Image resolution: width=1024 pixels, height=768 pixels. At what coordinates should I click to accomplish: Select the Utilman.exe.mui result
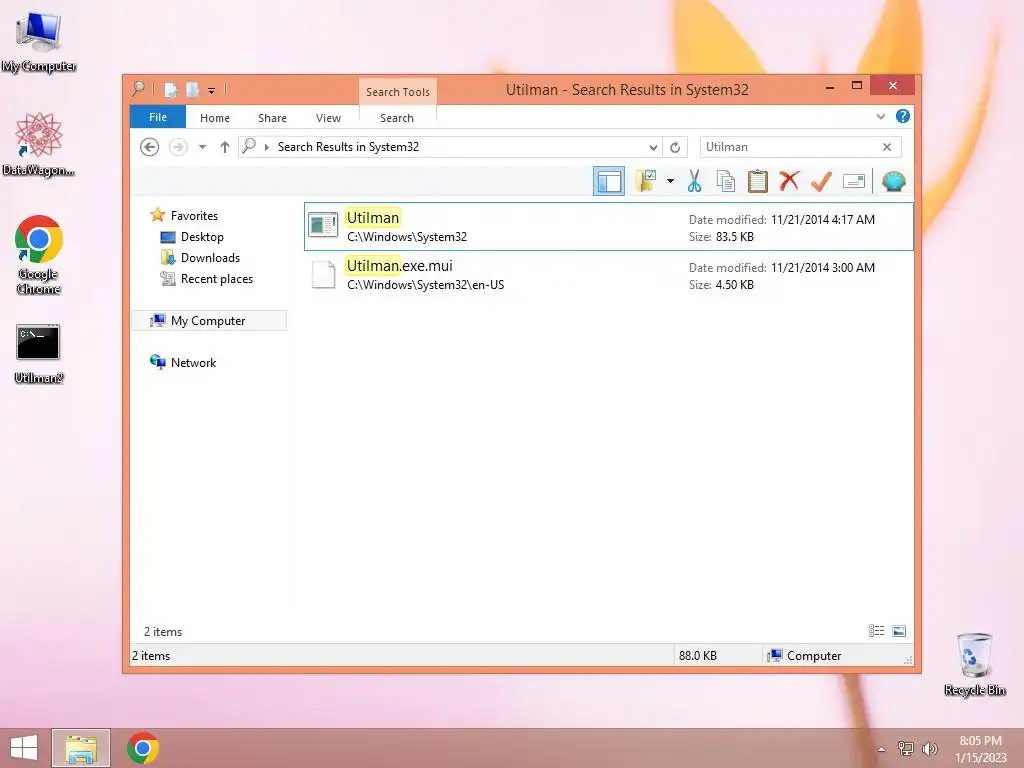[x=609, y=274]
